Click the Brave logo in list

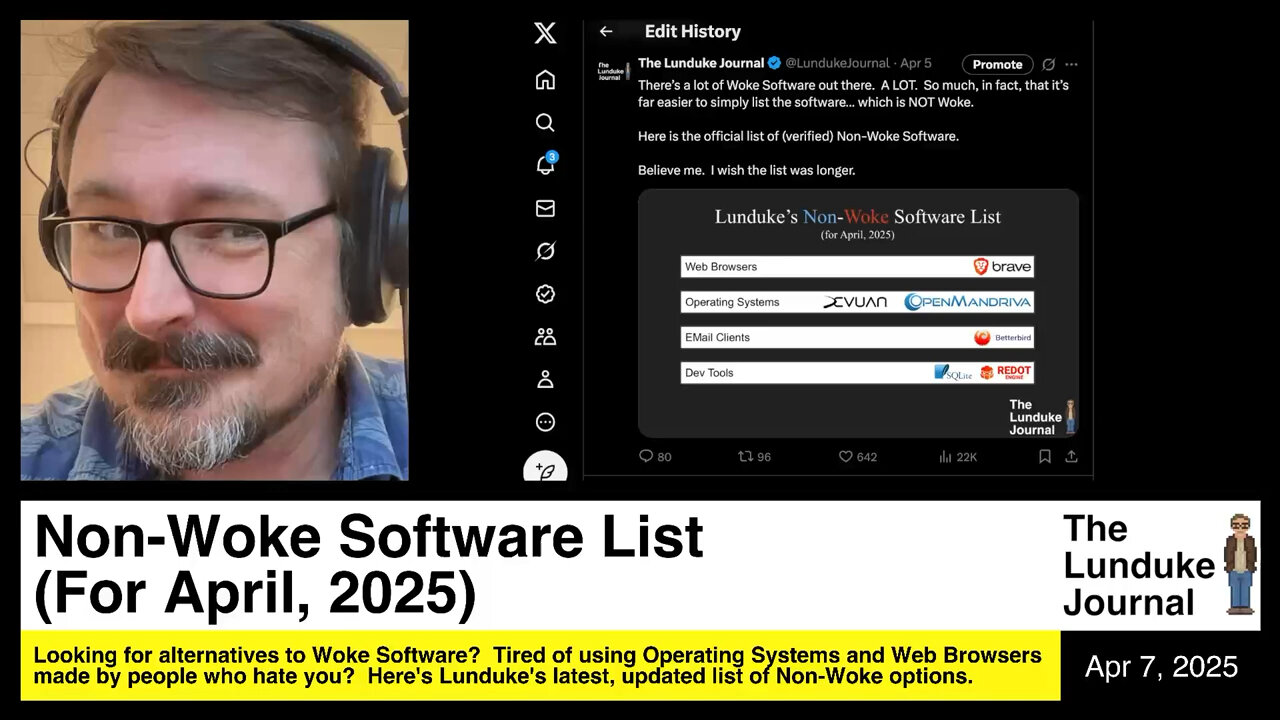point(1002,266)
